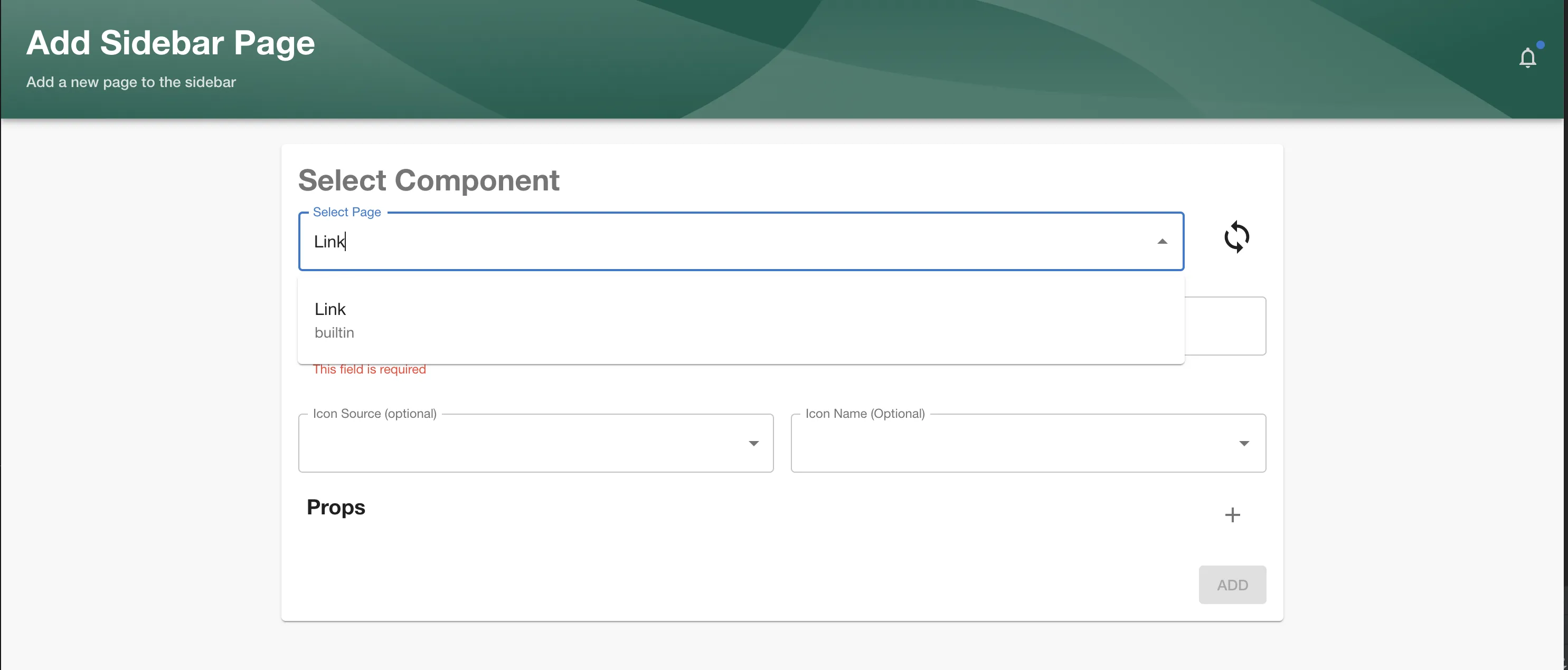Open the Icon Source (optional) selector
The width and height of the screenshot is (1568, 670).
pyautogui.click(x=535, y=444)
